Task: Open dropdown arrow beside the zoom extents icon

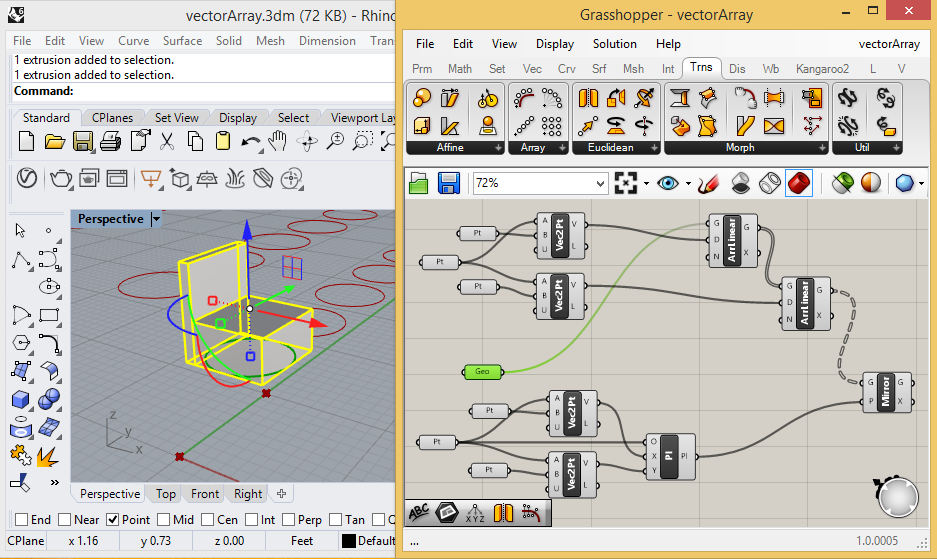Action: pyautogui.click(x=646, y=184)
